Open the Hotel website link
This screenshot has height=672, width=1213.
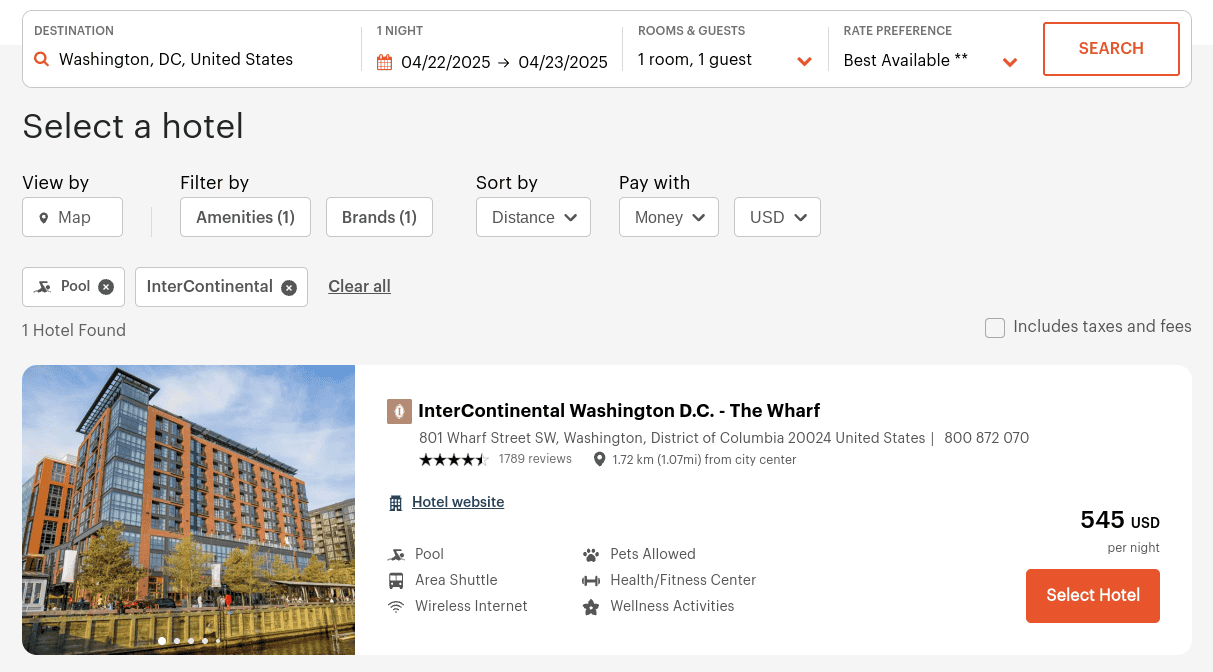pyautogui.click(x=458, y=502)
